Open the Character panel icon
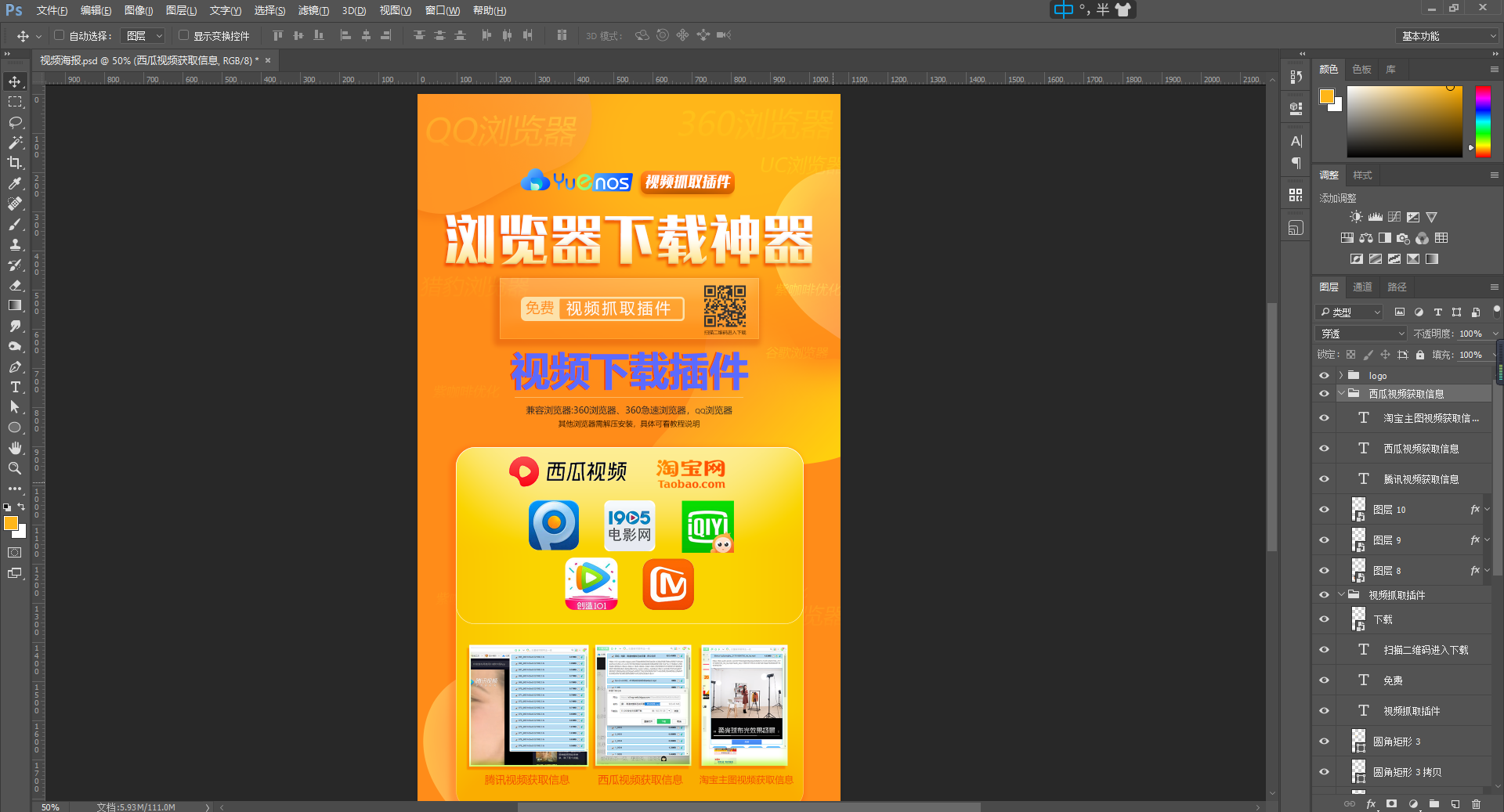1504x812 pixels. tap(1296, 141)
